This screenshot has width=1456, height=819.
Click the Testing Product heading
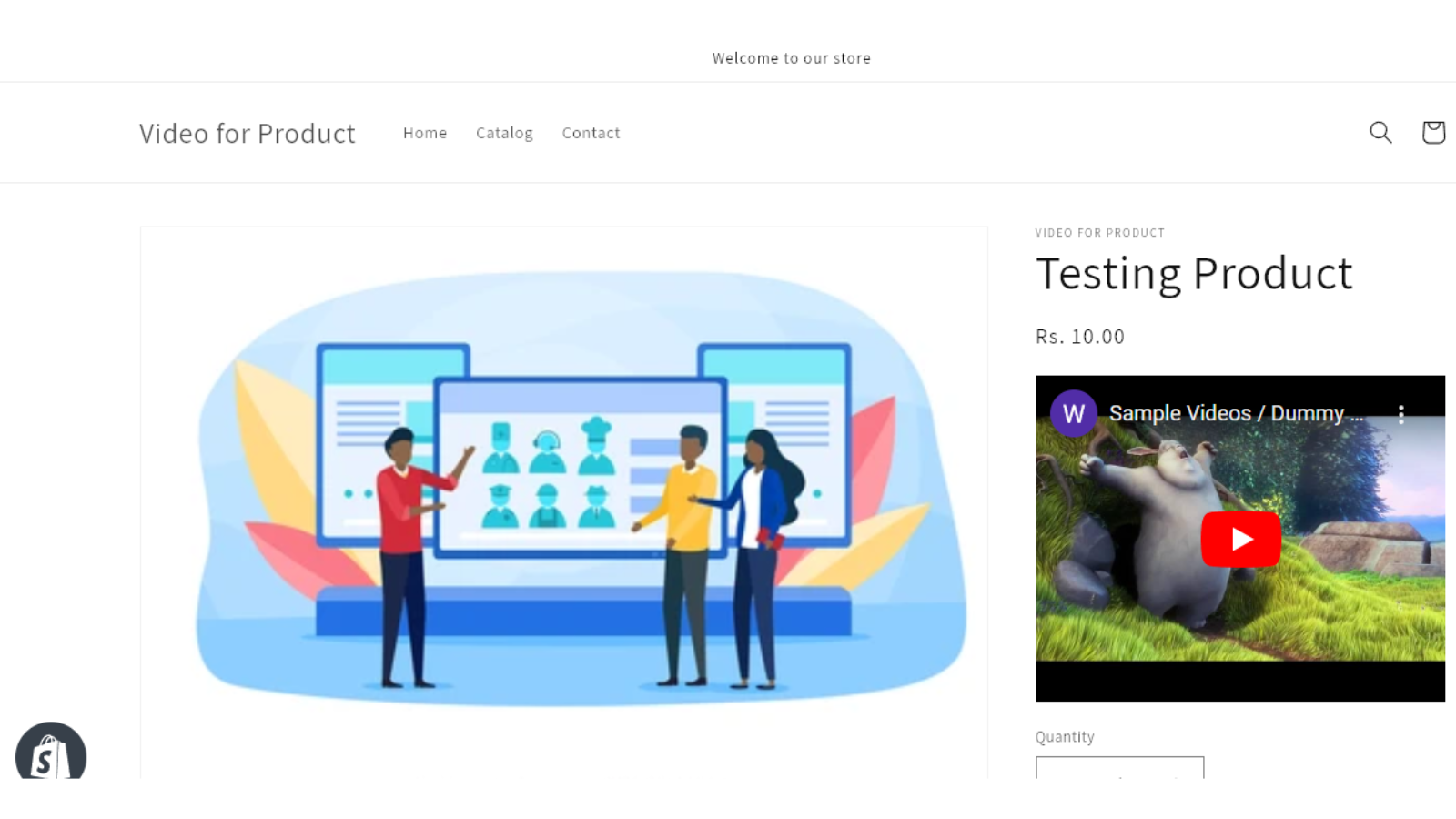[x=1193, y=273]
